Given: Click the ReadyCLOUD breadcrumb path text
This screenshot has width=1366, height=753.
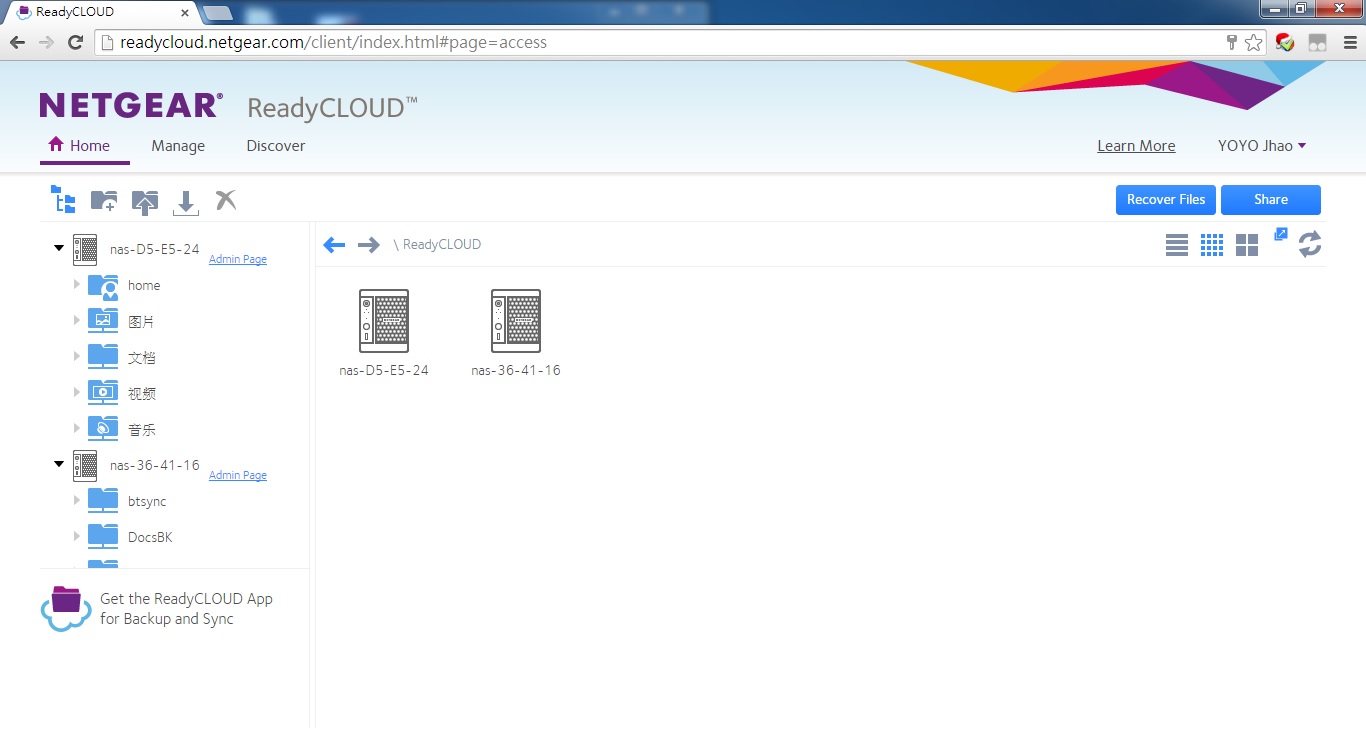Looking at the screenshot, I should tap(442, 244).
